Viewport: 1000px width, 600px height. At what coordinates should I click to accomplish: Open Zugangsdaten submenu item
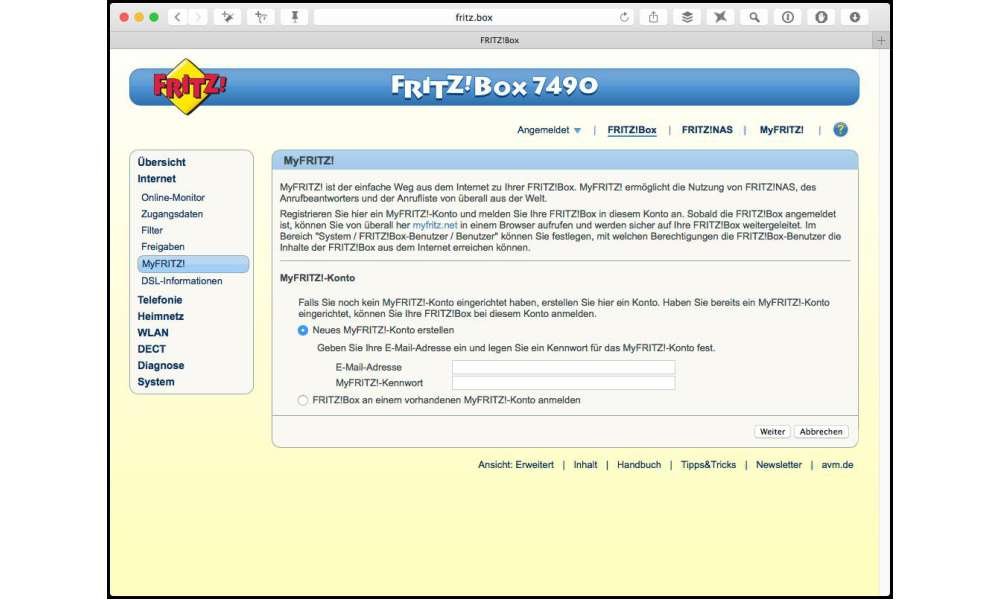pos(172,214)
